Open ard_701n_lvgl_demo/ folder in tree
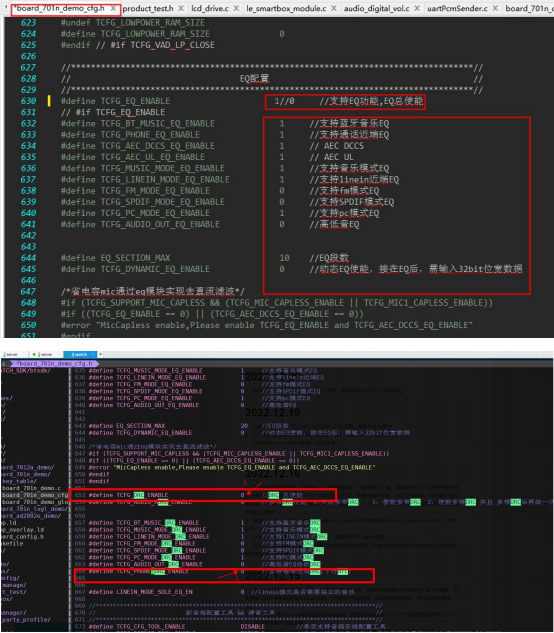 pyautogui.click(x=33, y=509)
